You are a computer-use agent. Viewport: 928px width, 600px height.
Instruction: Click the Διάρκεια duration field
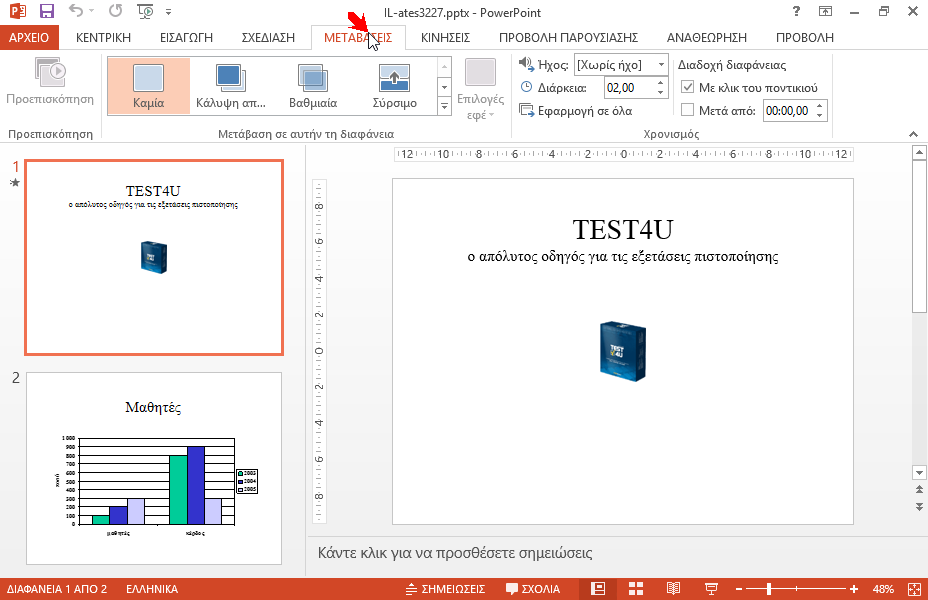[x=630, y=88]
